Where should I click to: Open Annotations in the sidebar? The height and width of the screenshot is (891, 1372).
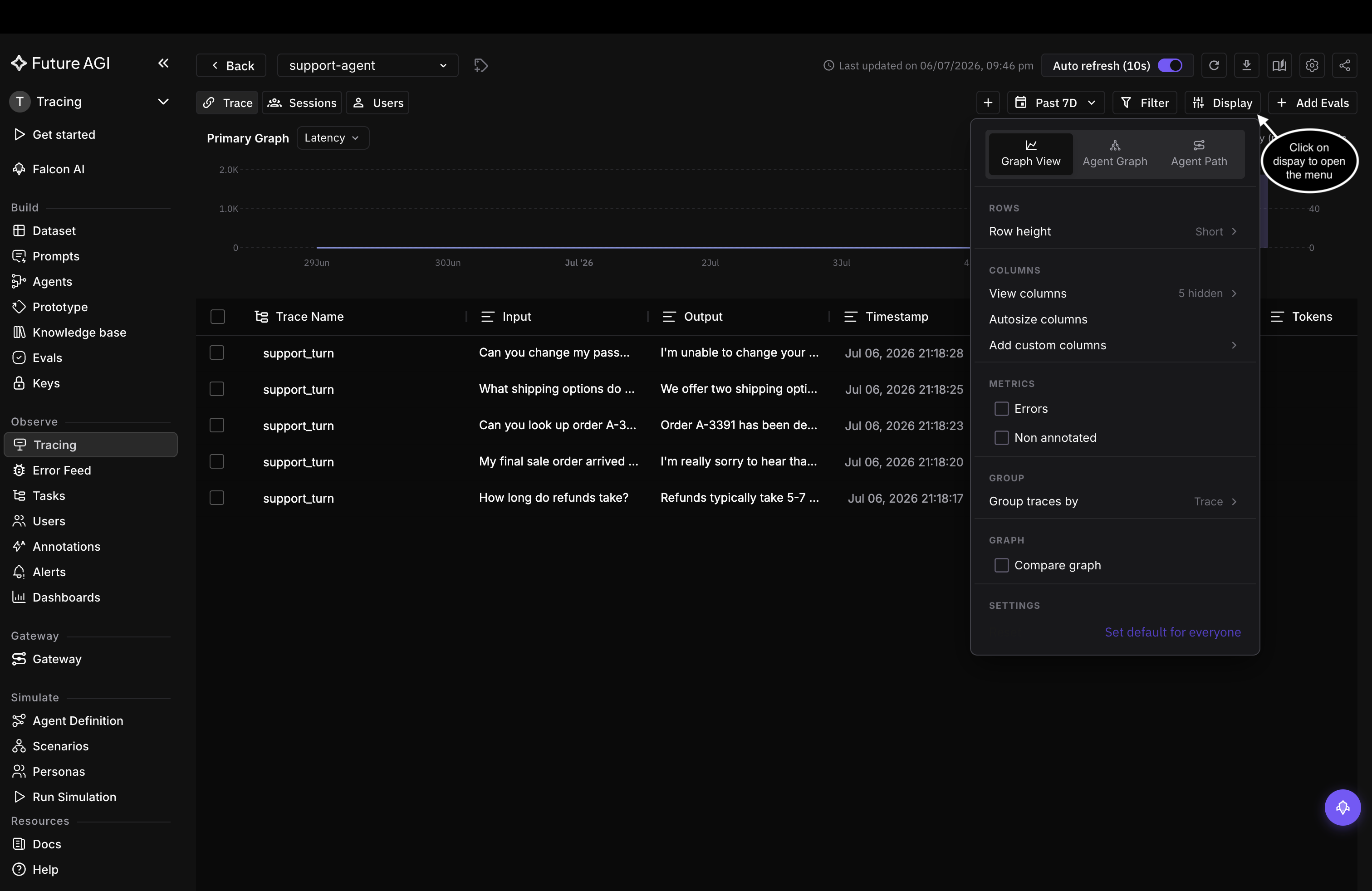click(66, 546)
